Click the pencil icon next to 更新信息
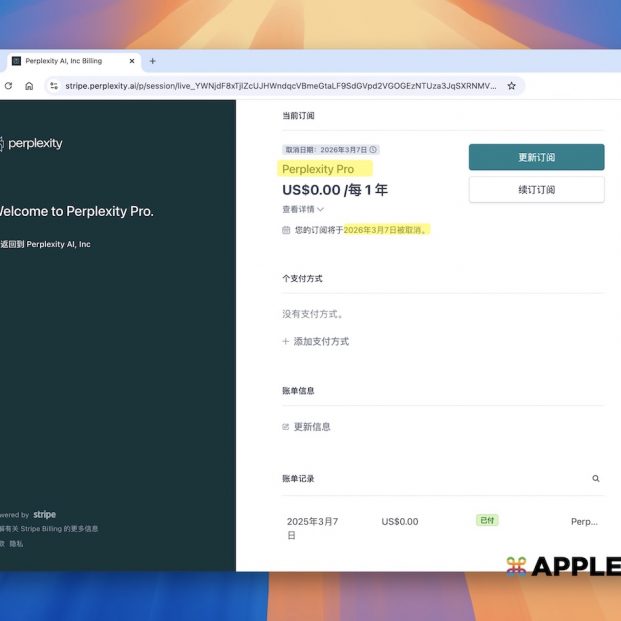The width and height of the screenshot is (621, 621). pyautogui.click(x=286, y=427)
